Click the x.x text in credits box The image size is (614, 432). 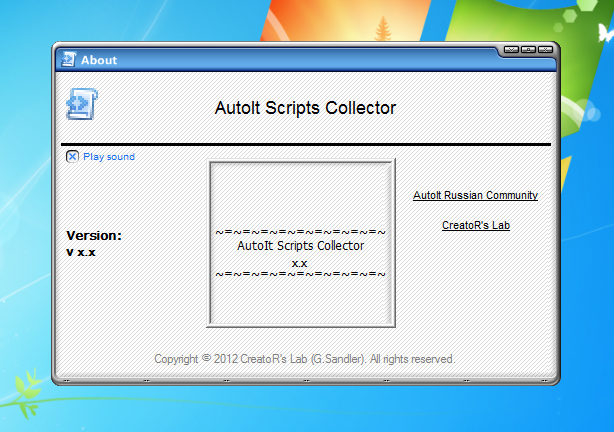pyautogui.click(x=300, y=264)
